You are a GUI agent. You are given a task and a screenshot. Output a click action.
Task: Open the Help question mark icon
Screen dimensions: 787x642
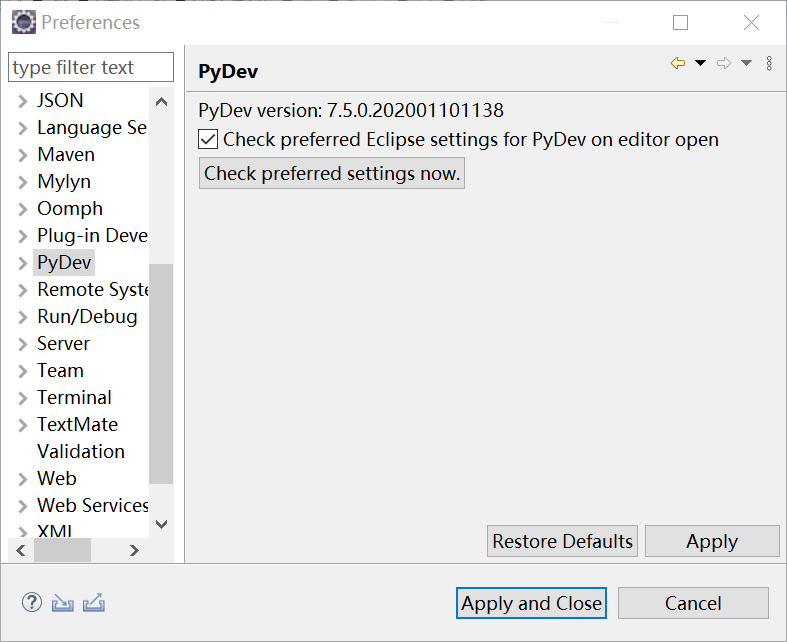click(32, 603)
